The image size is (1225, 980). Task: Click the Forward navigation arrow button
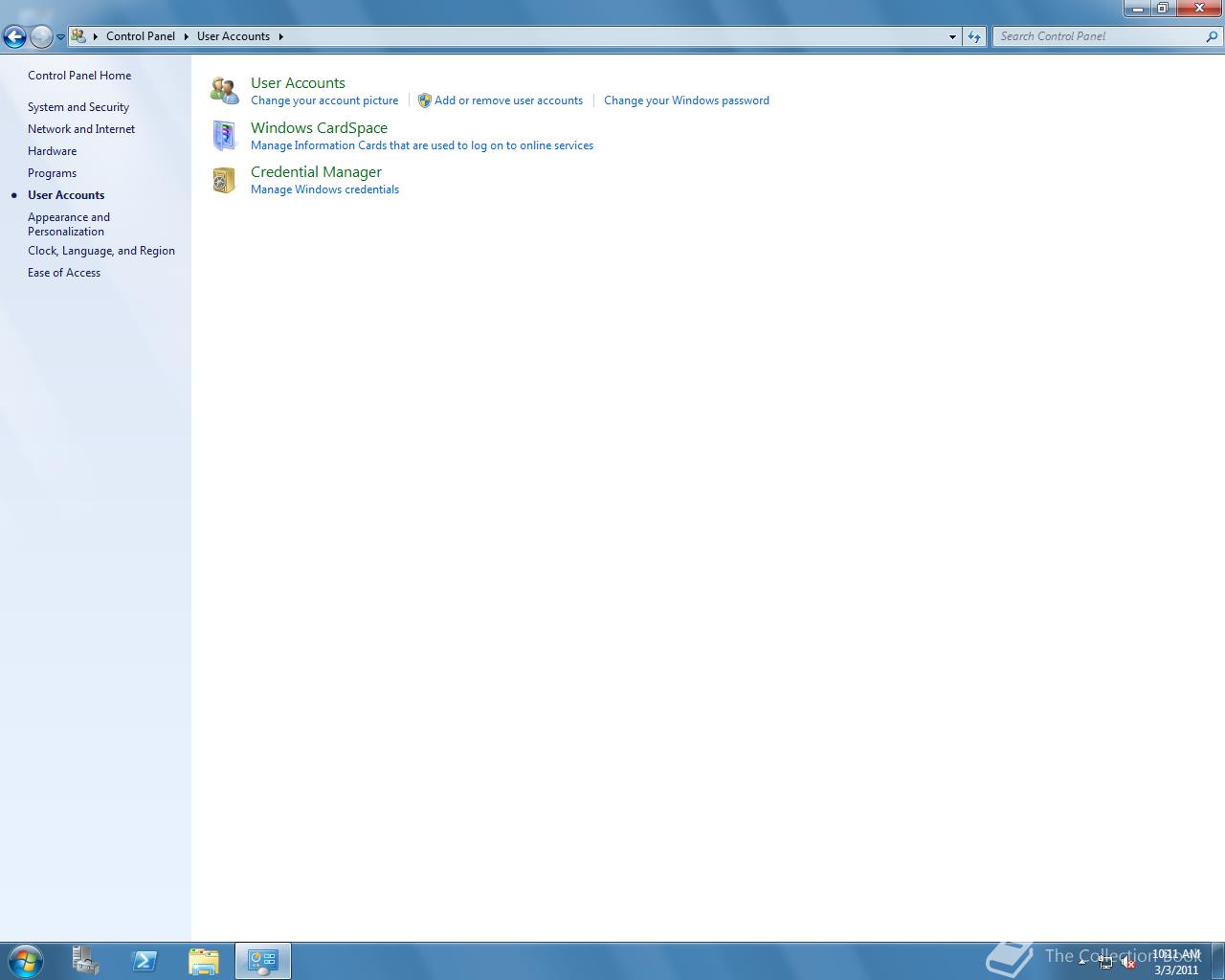click(41, 37)
